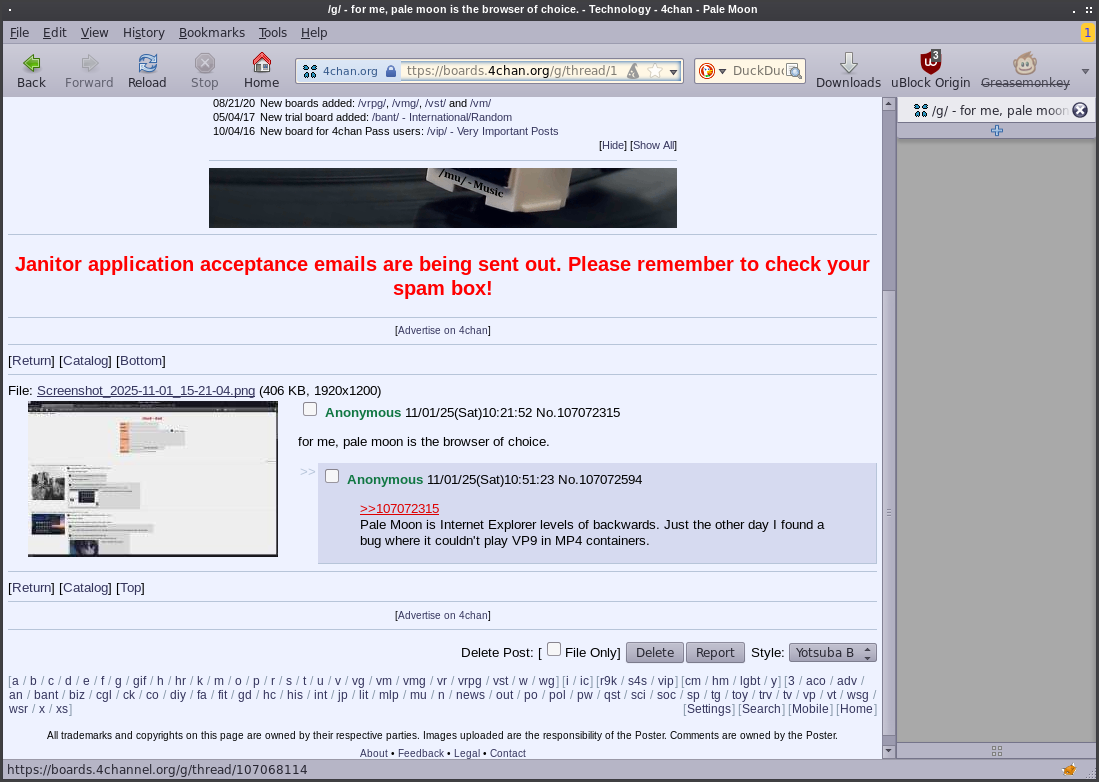
Task: Click the yellow notification badge in menu bar
Action: (1087, 32)
